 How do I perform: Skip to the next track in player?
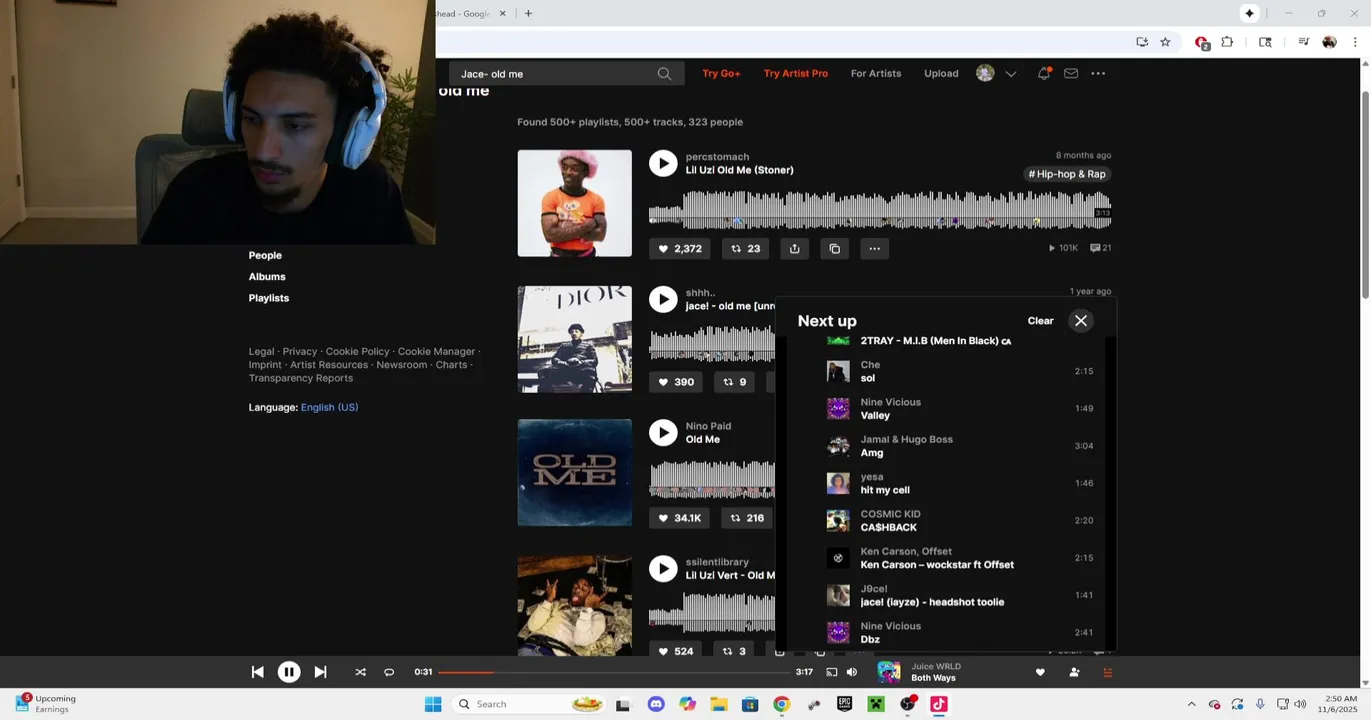pos(320,672)
